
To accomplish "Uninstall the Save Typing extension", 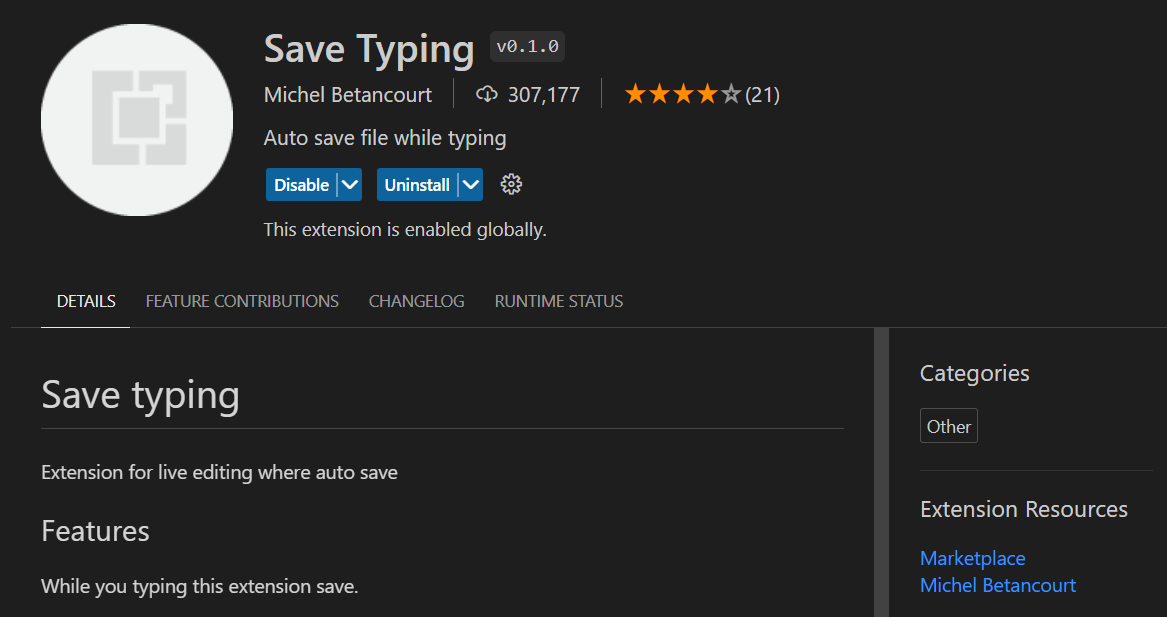I will click(417, 184).
